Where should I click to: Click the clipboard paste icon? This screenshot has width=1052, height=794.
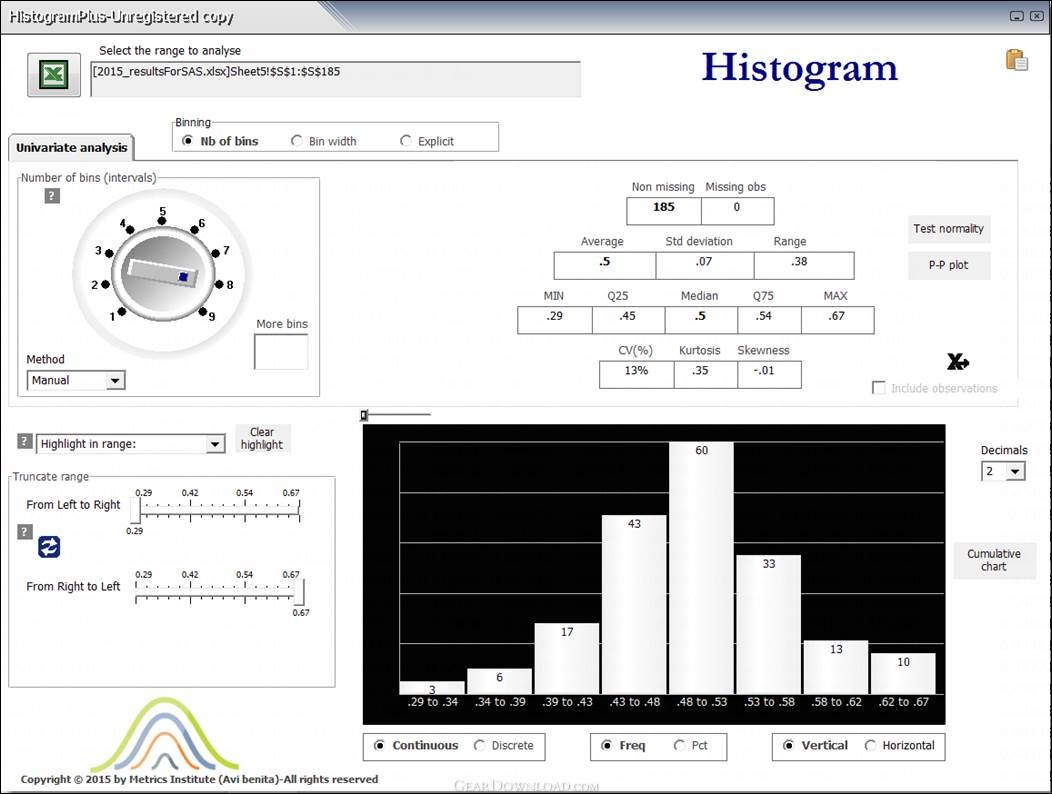pyautogui.click(x=1016, y=60)
